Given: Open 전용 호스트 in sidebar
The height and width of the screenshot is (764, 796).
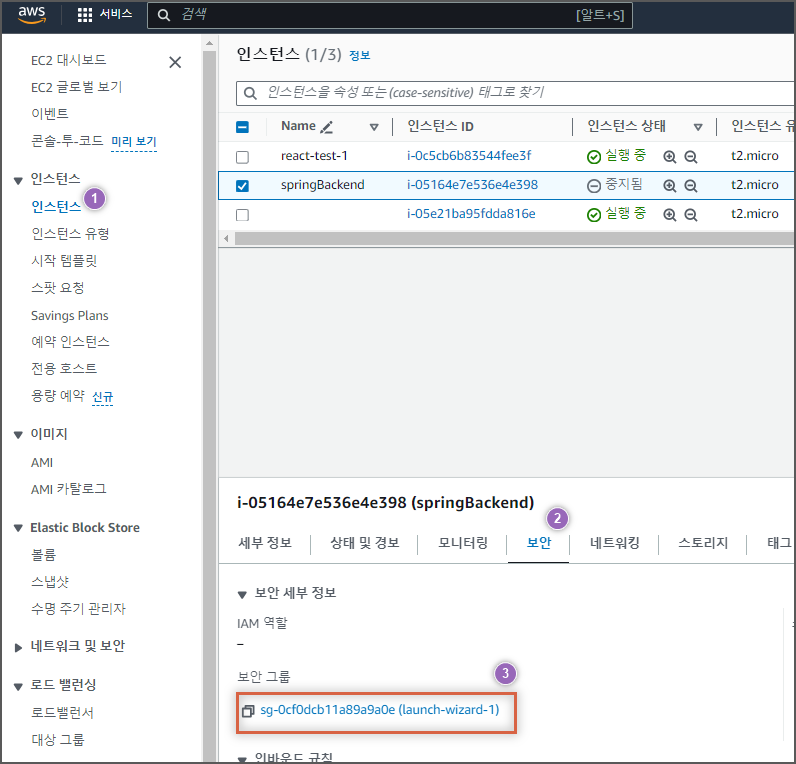Looking at the screenshot, I should (x=64, y=369).
